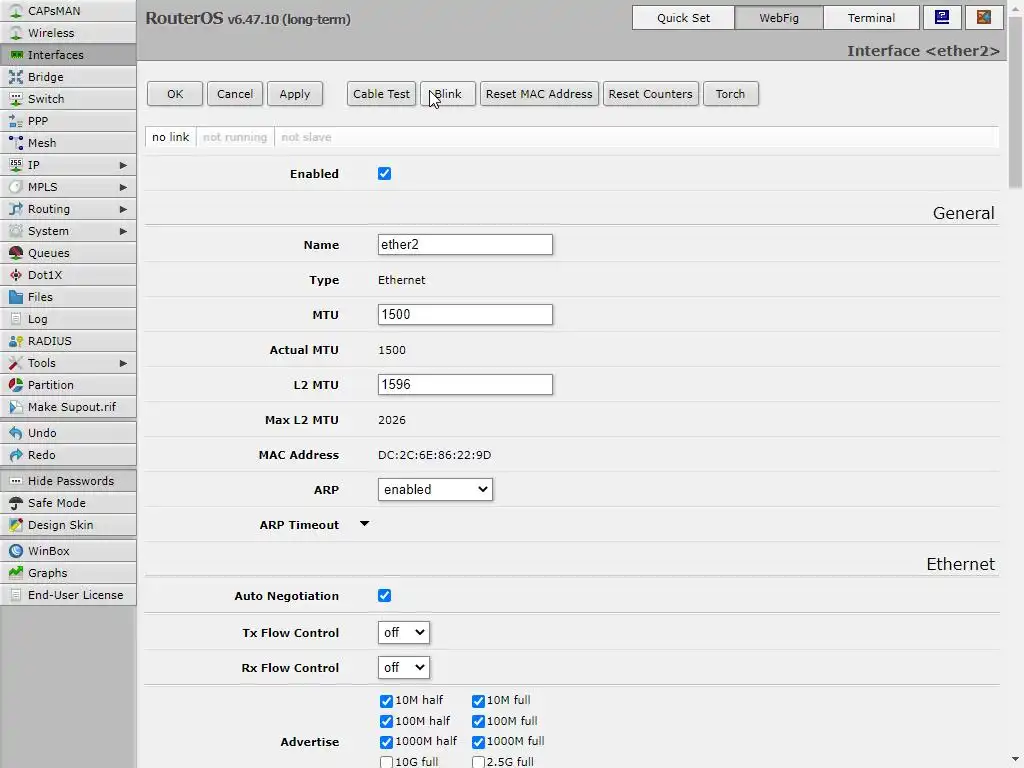Click the WinBox icon in sidebar
Screen dimensions: 1024x768
(16, 551)
